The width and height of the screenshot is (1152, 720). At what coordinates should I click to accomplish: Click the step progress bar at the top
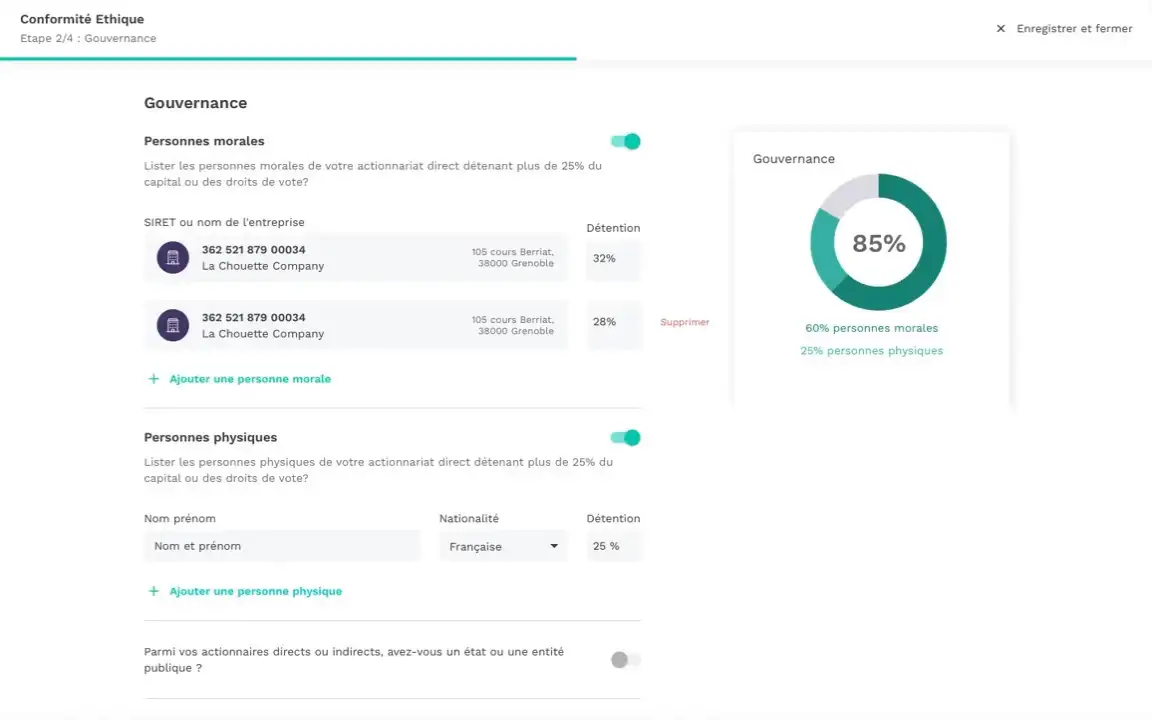point(576,59)
